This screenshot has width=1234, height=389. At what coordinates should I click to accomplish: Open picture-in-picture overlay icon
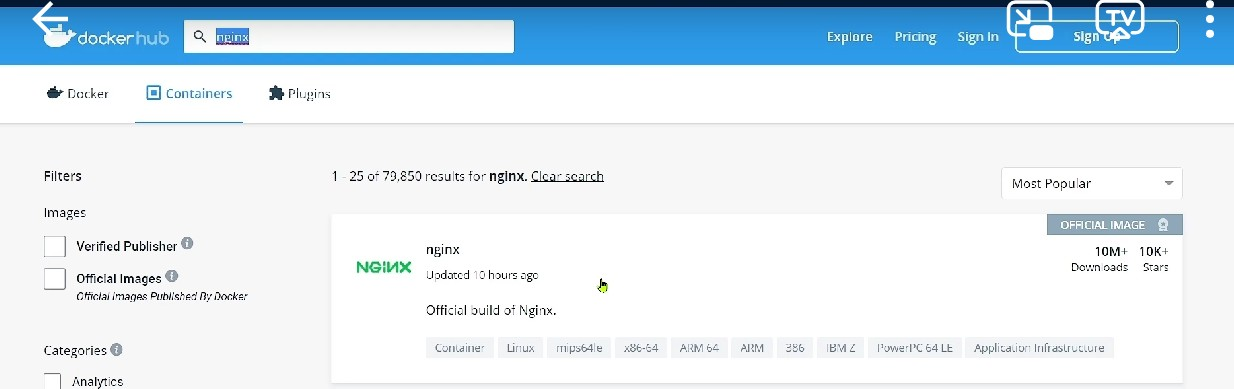(x=1031, y=20)
